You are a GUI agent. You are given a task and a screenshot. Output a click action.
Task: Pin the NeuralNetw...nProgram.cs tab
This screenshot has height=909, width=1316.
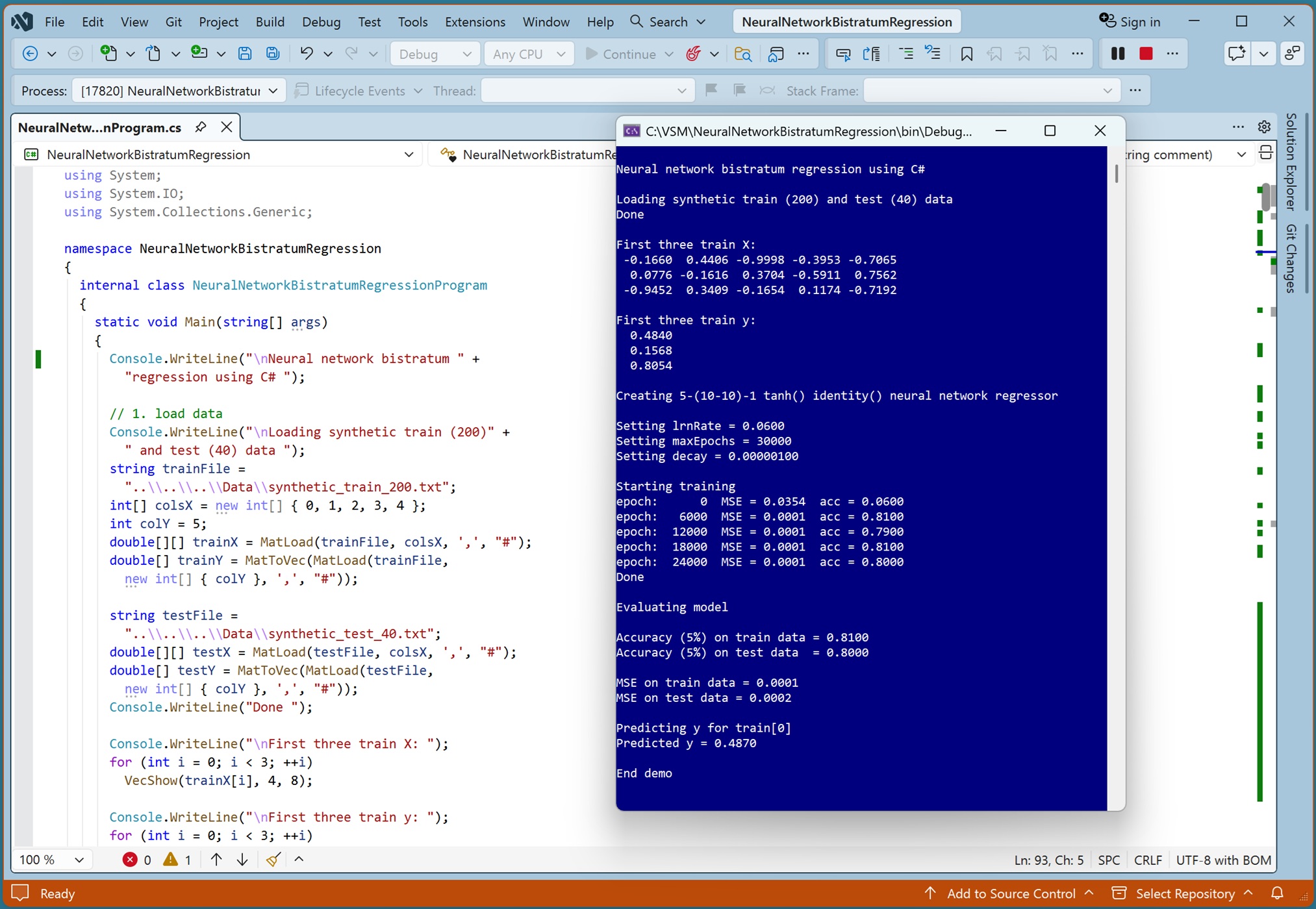click(x=201, y=127)
